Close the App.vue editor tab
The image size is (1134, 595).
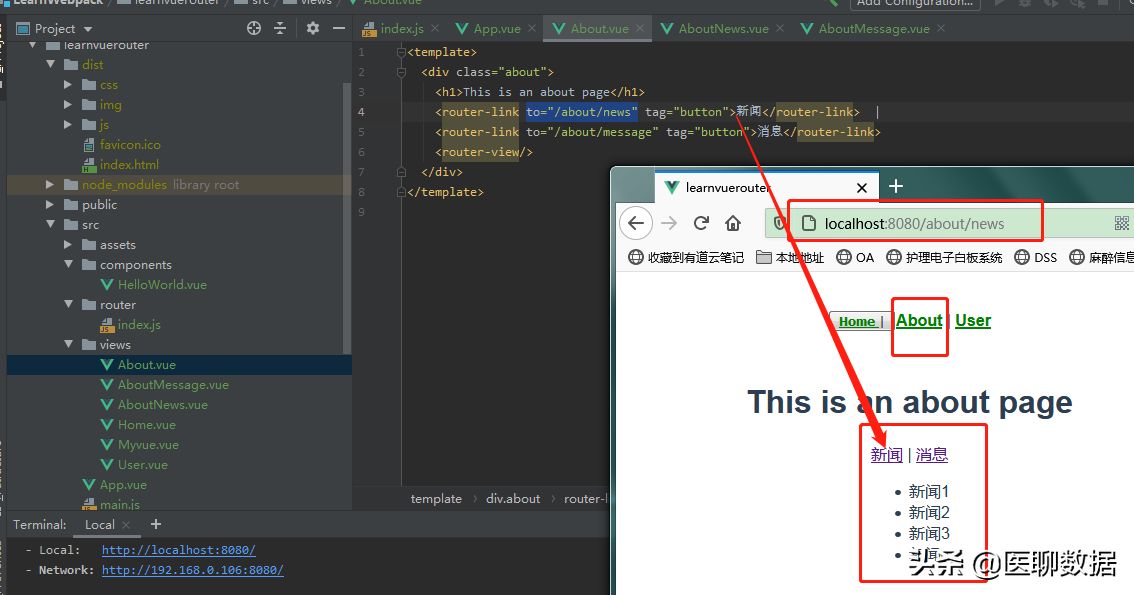532,28
